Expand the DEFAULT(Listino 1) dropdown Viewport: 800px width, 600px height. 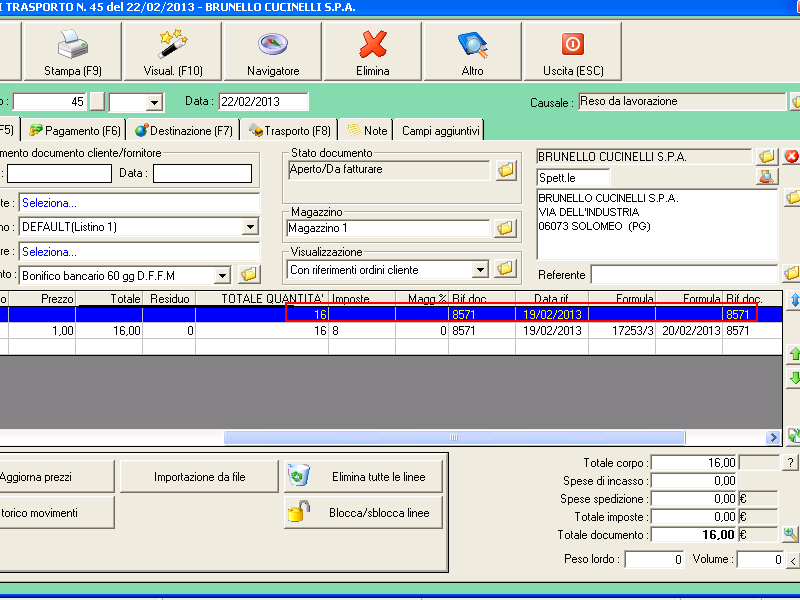250,227
